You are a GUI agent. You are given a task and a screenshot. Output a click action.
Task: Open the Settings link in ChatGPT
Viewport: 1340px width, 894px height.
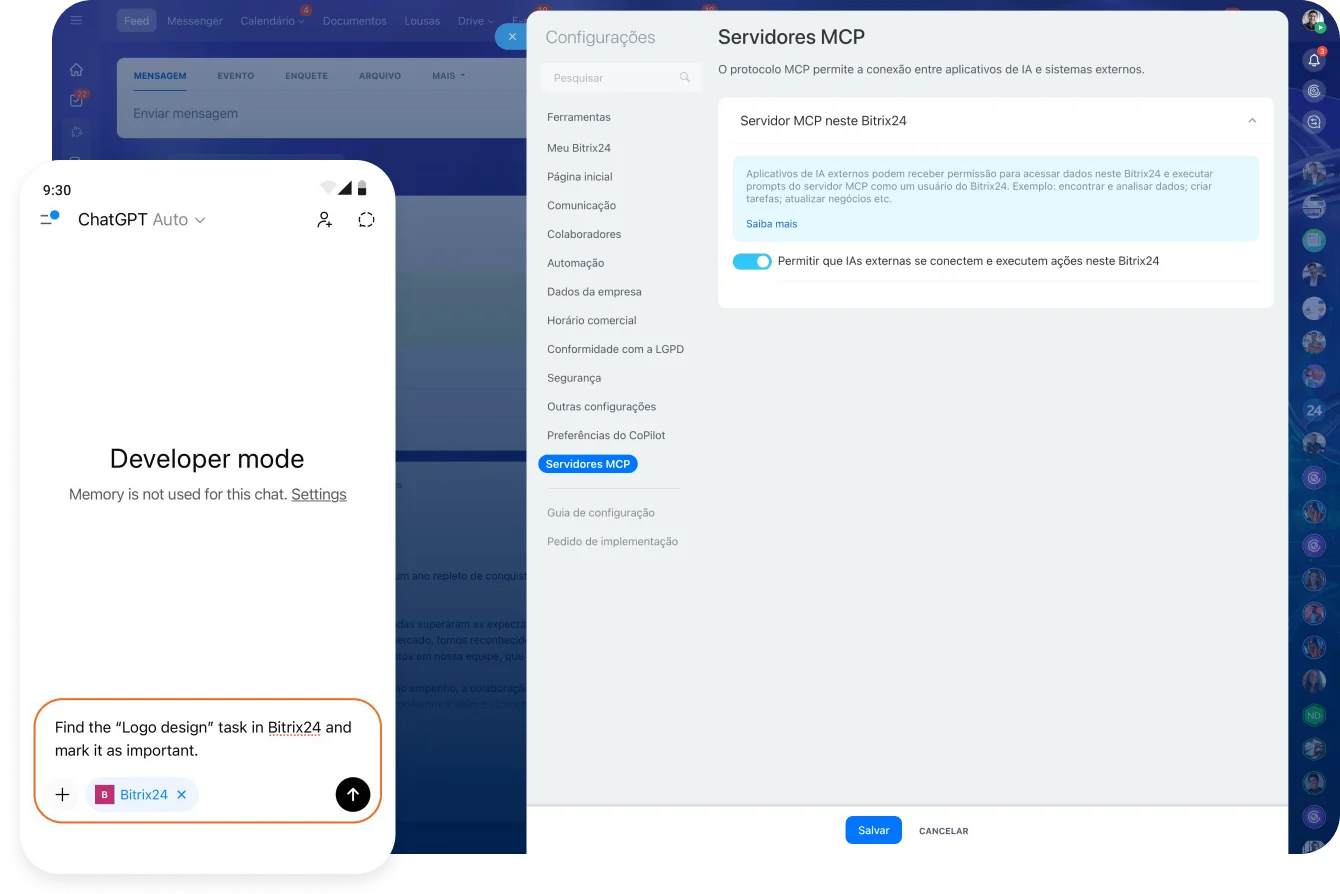pos(319,494)
